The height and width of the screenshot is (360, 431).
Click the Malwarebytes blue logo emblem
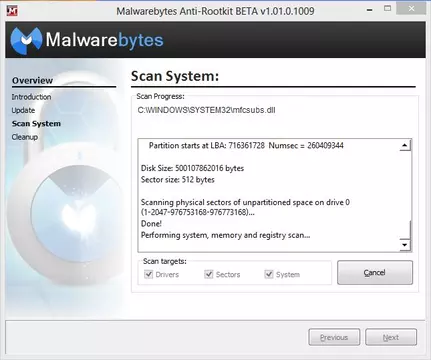[26, 41]
